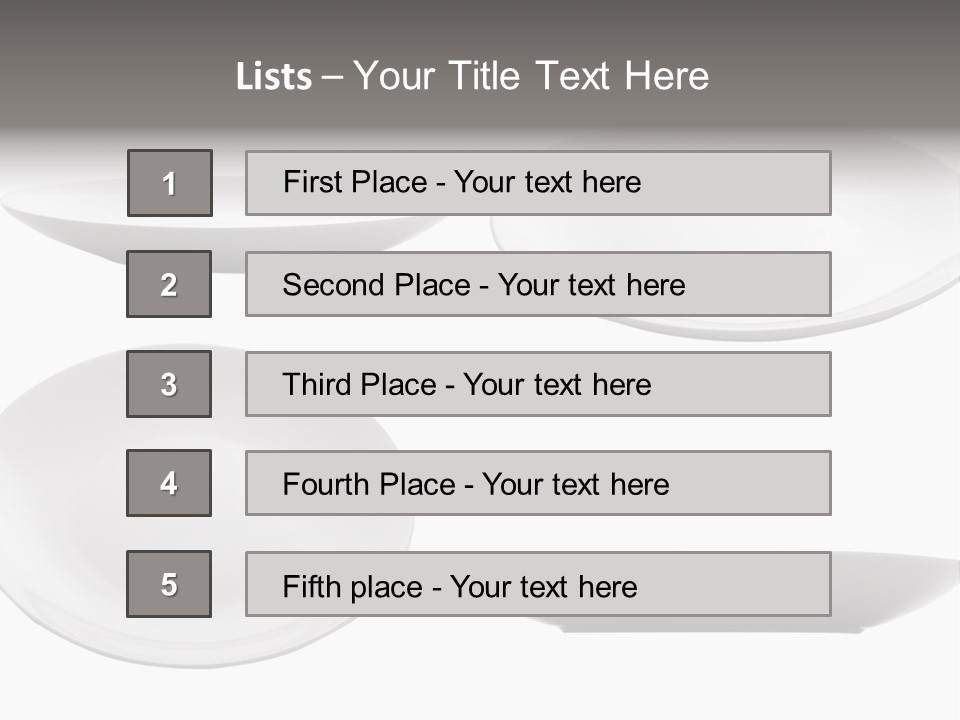Image resolution: width=960 pixels, height=720 pixels.
Task: Click the bold word "Lists" in title
Action: [274, 77]
